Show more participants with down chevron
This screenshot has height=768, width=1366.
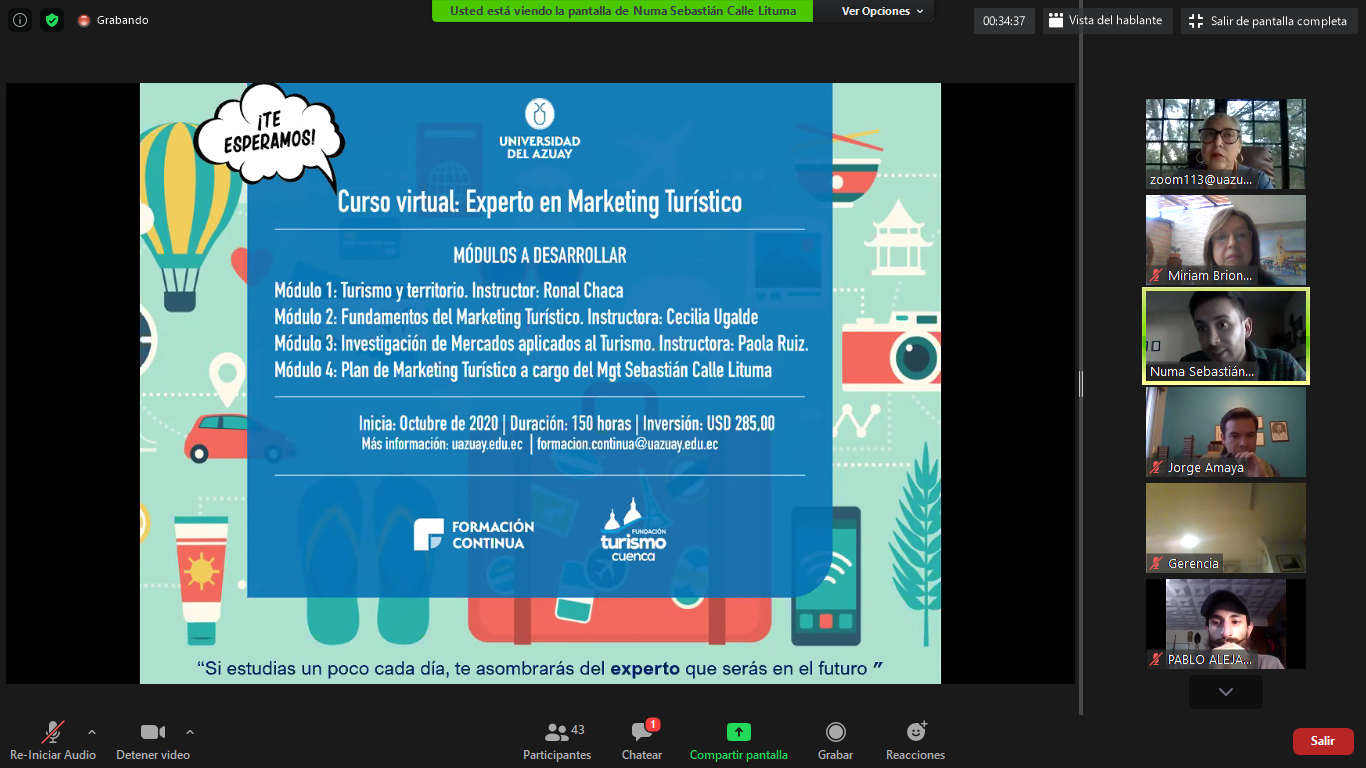pos(1226,691)
